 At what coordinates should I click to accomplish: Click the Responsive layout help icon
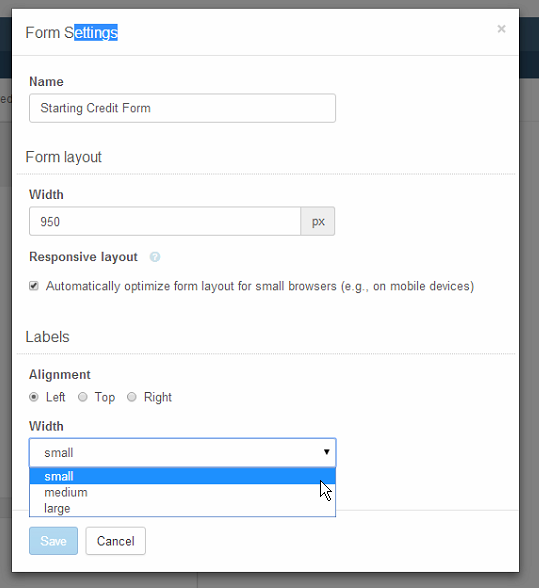tap(155, 257)
